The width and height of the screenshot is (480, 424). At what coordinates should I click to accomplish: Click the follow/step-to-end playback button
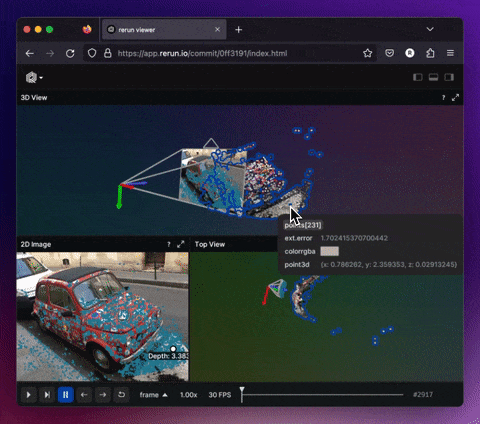tap(47, 395)
